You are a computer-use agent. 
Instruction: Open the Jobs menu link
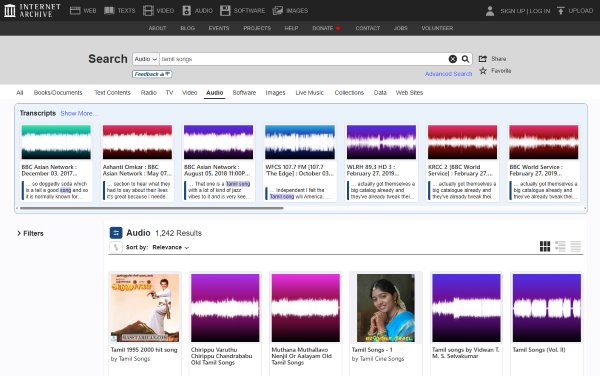coord(401,28)
